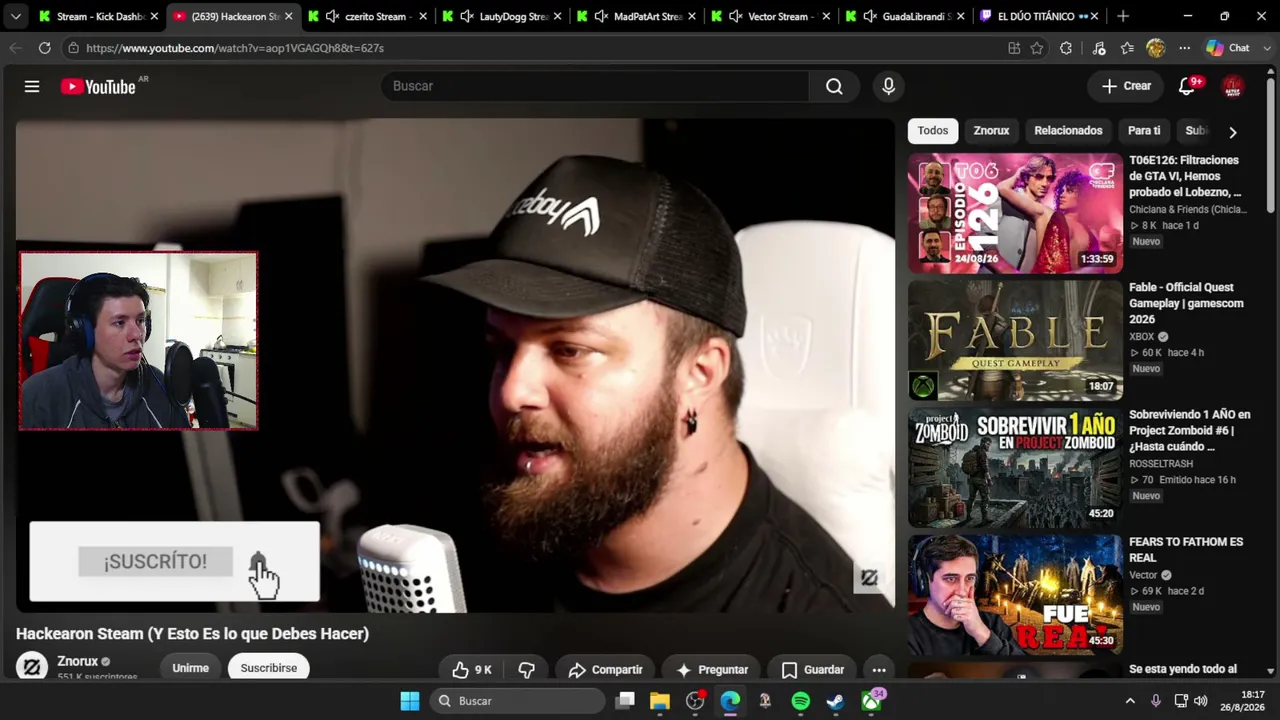Open the Project Zomboid video thumbnail
The width and height of the screenshot is (1280, 720).
pyautogui.click(x=1015, y=467)
